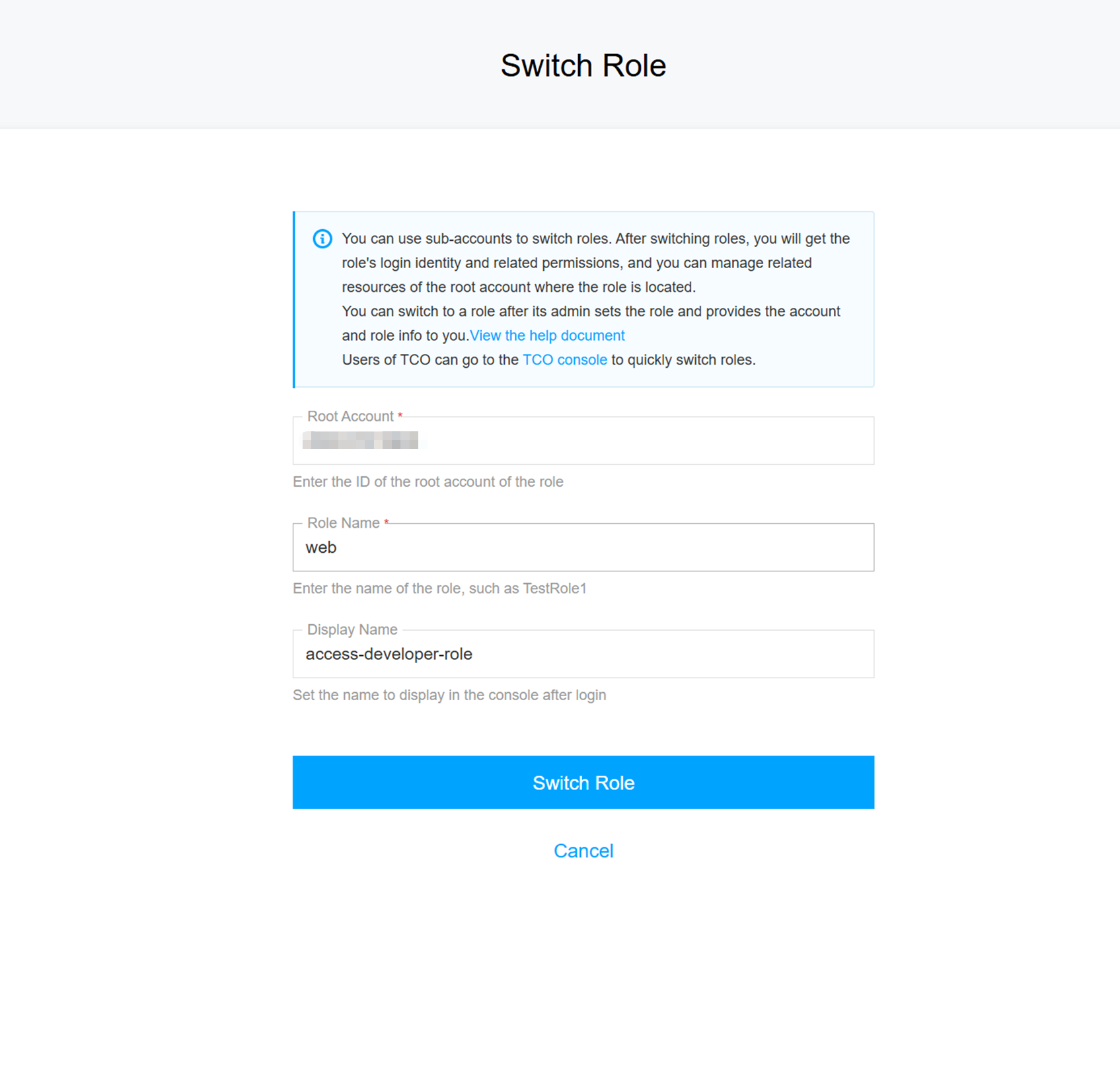Screen dimensions: 1120x1068
Task: Click the blue info icon in the notice
Action: tap(322, 238)
